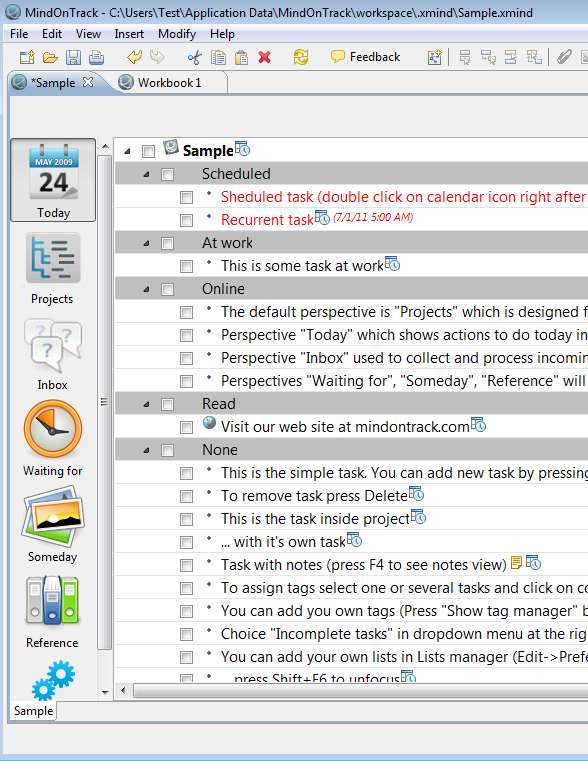Screen dimensions: 588x761
Task: Click the paperclip Attachment icon
Action: tap(564, 57)
